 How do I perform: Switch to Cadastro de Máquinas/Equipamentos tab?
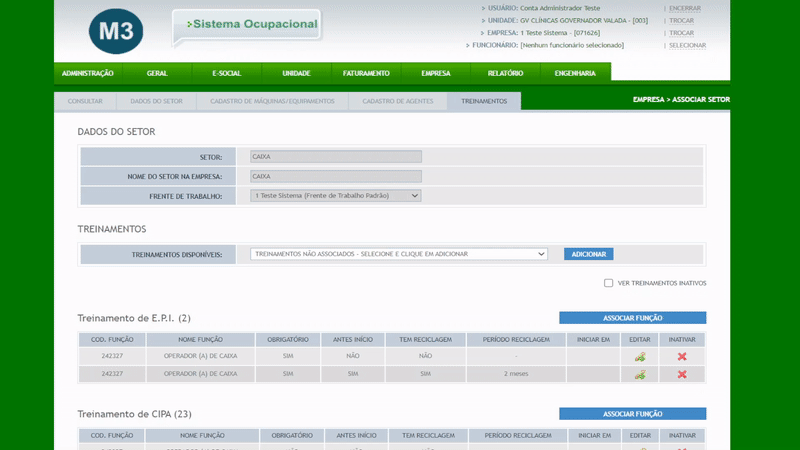tap(272, 101)
